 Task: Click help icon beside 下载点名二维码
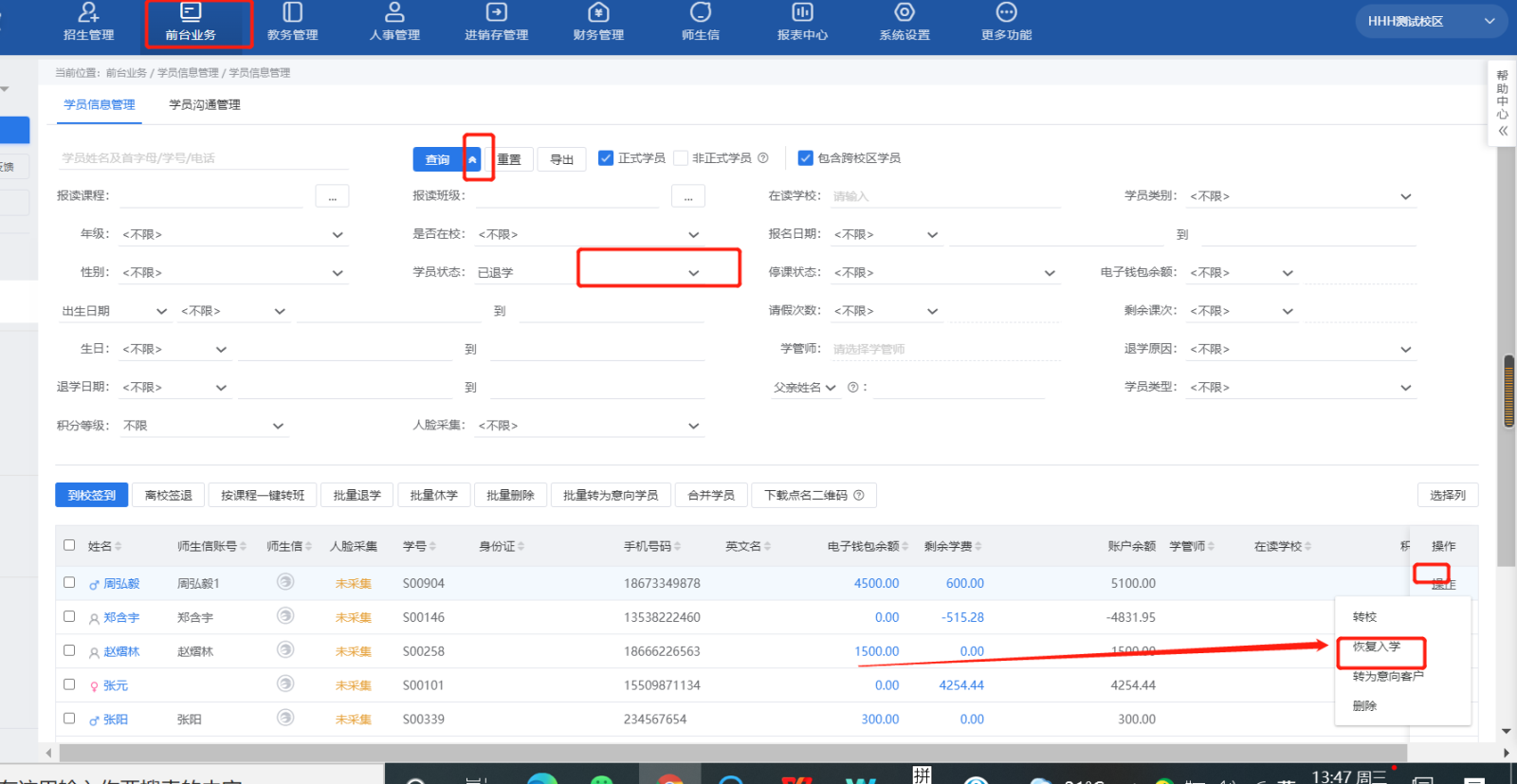pos(859,495)
